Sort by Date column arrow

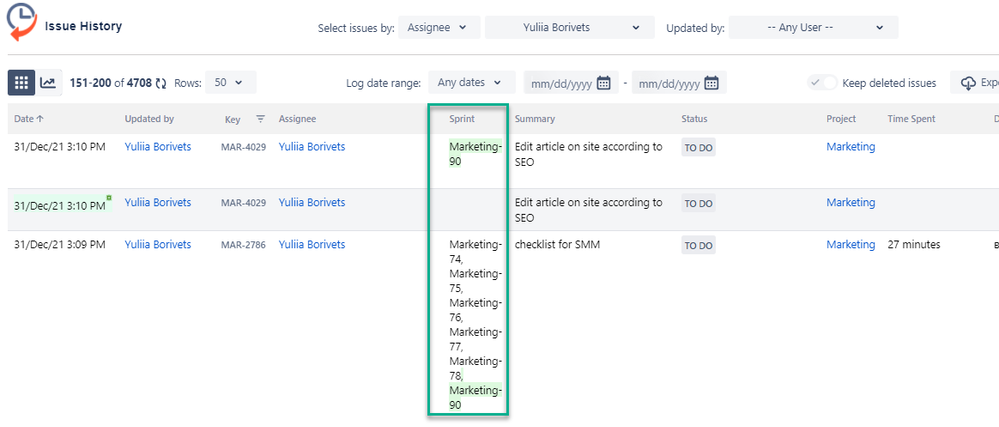point(41,119)
